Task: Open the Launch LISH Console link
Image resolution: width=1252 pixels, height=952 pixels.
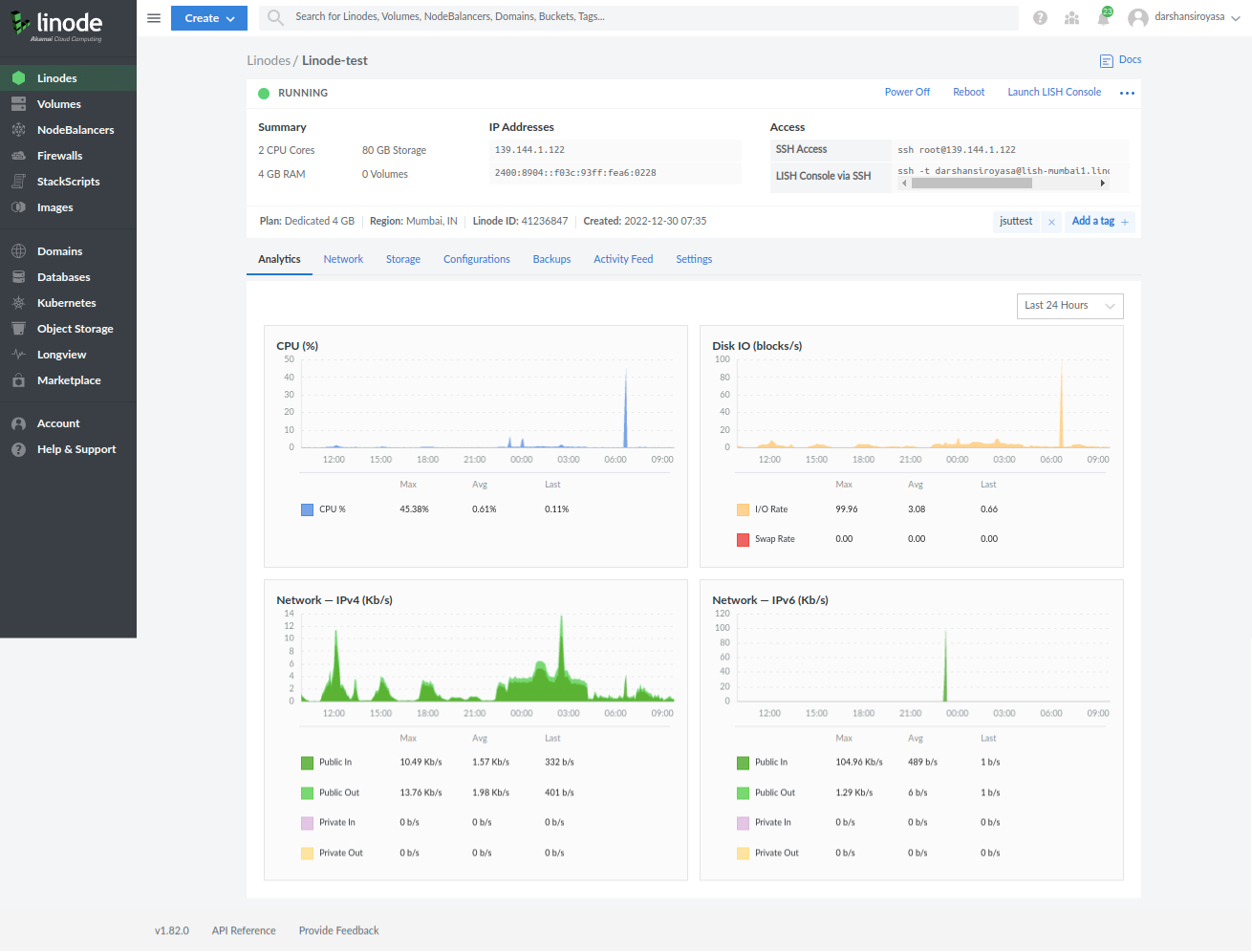Action: pyautogui.click(x=1054, y=92)
